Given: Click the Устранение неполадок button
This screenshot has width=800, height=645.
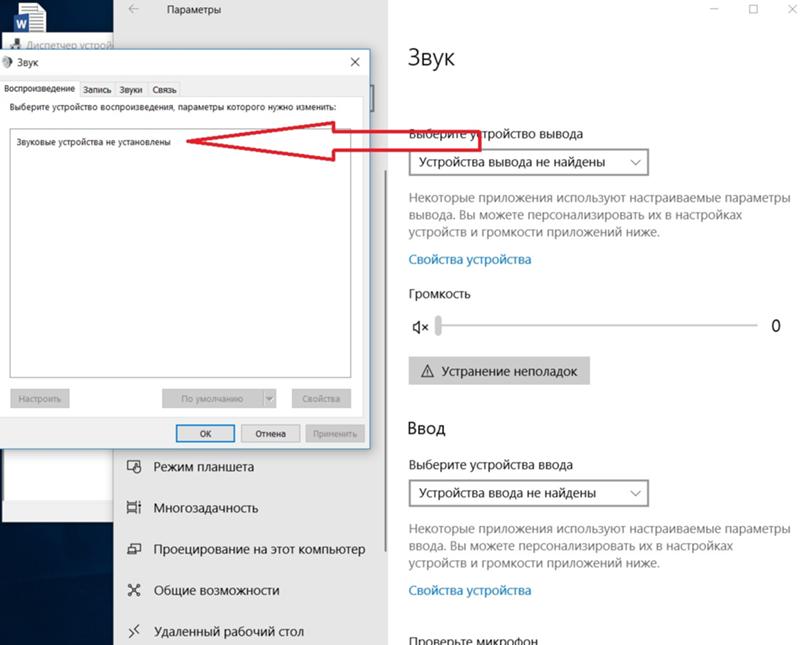Looking at the screenshot, I should (499, 371).
